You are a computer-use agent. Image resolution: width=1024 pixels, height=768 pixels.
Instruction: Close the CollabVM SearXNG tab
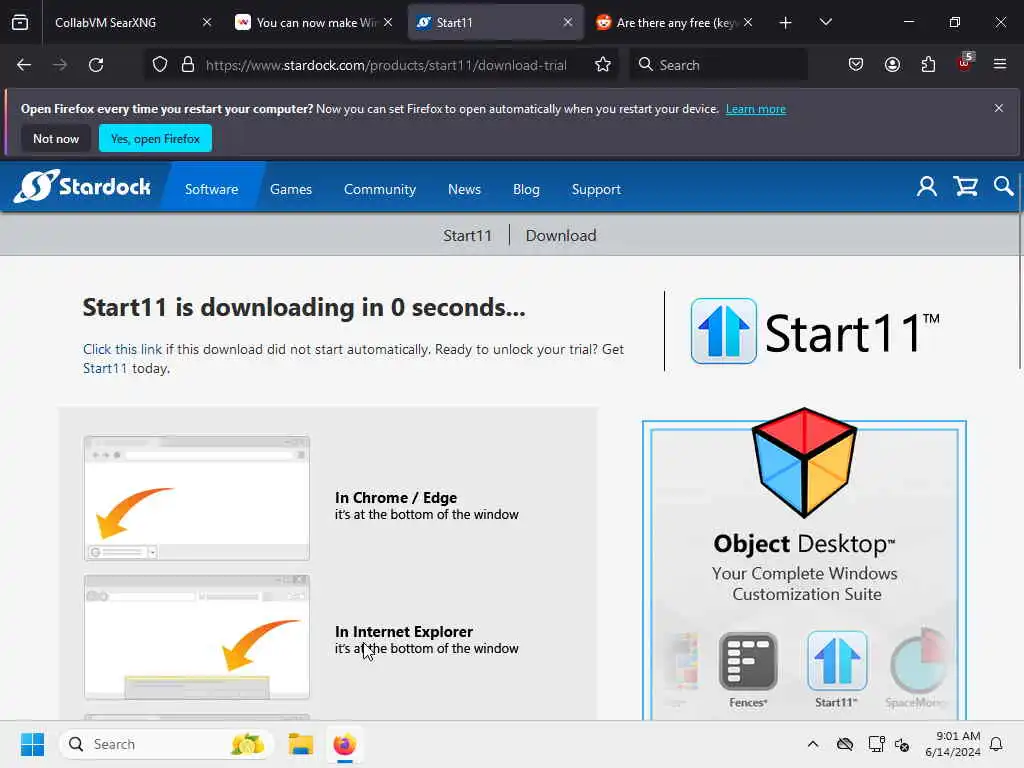207,22
